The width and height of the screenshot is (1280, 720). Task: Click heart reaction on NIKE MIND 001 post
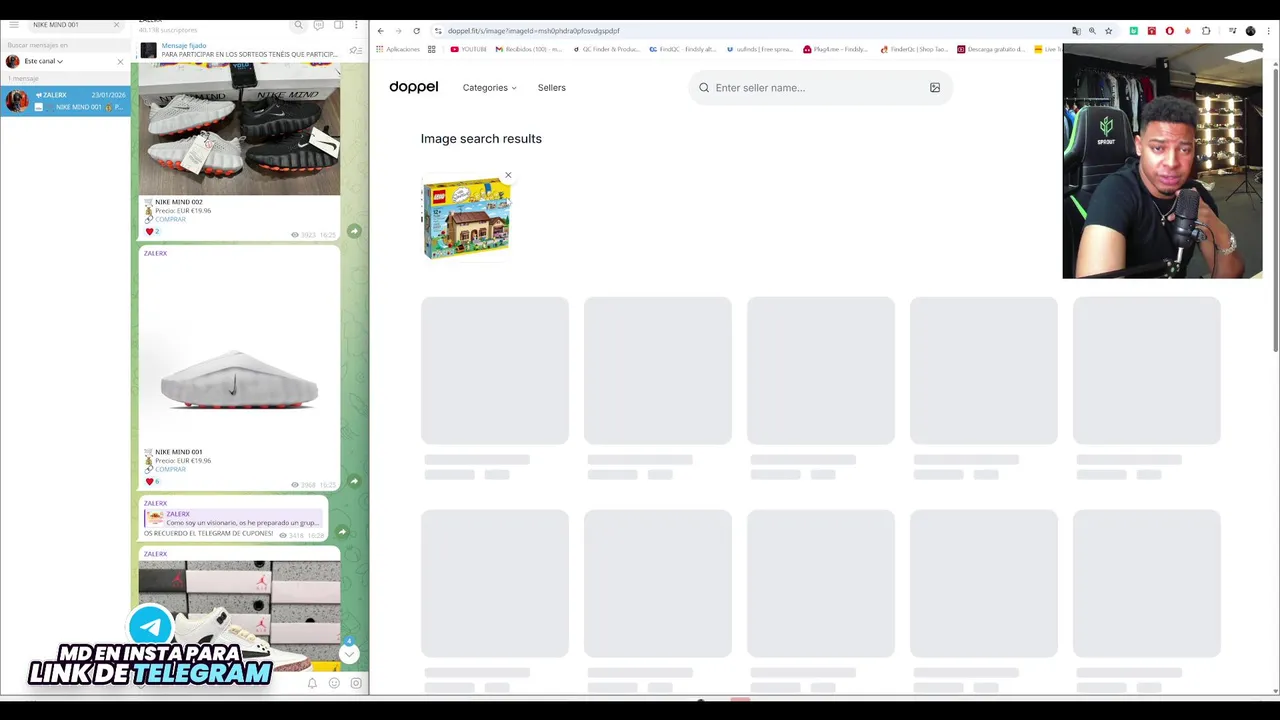(152, 481)
